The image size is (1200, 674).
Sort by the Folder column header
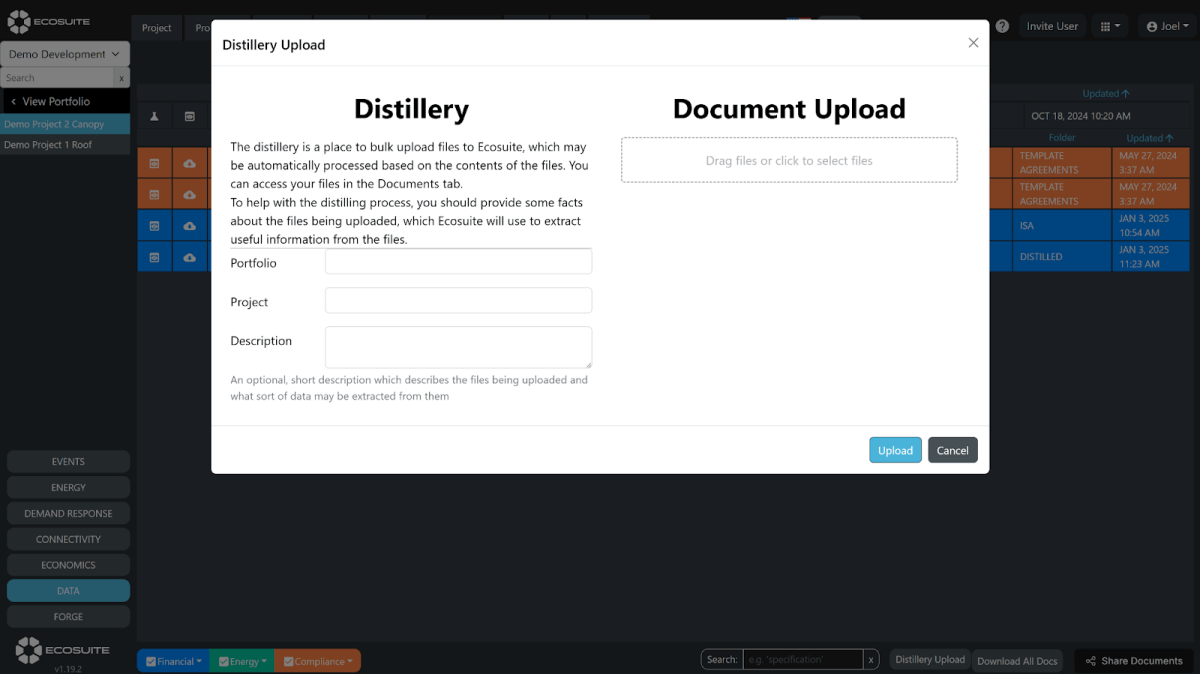coord(1061,138)
